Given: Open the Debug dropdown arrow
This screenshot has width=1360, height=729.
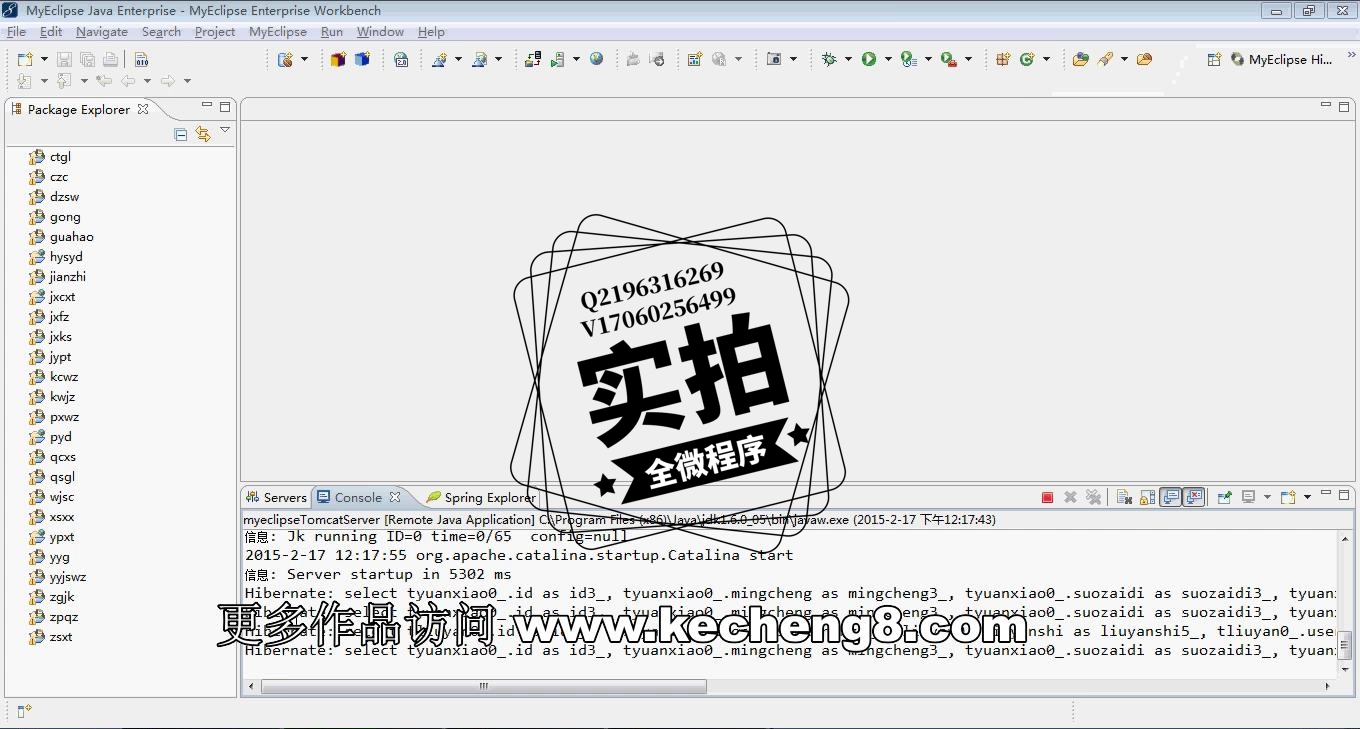Looking at the screenshot, I should (848, 60).
